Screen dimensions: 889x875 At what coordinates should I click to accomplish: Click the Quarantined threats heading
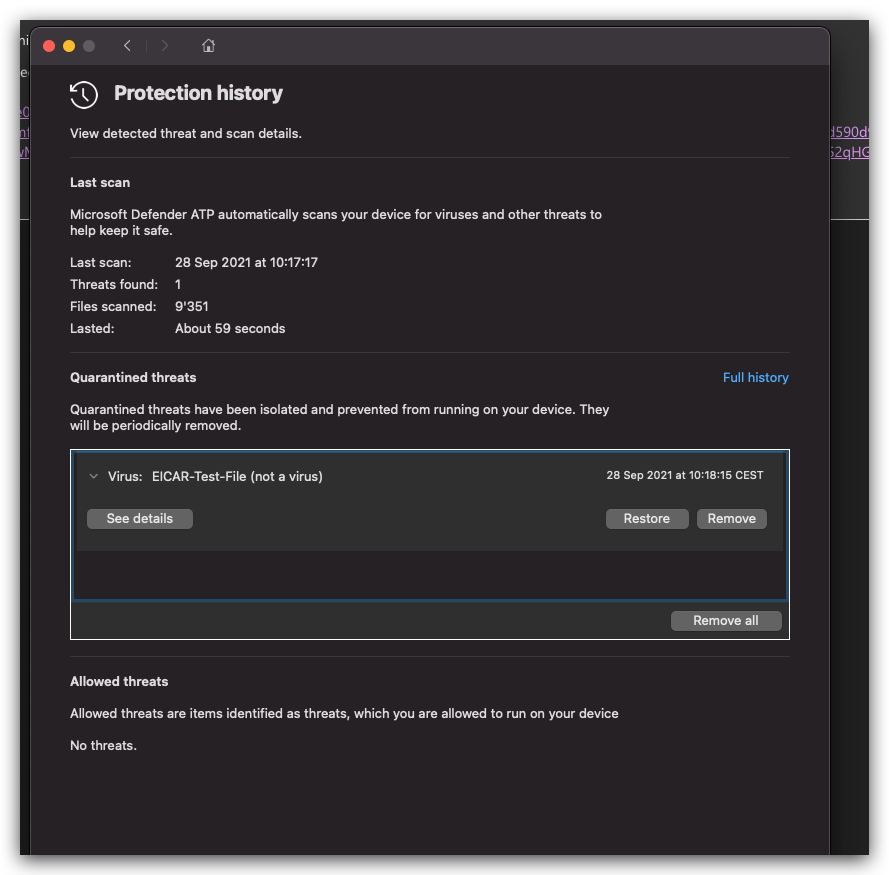133,378
